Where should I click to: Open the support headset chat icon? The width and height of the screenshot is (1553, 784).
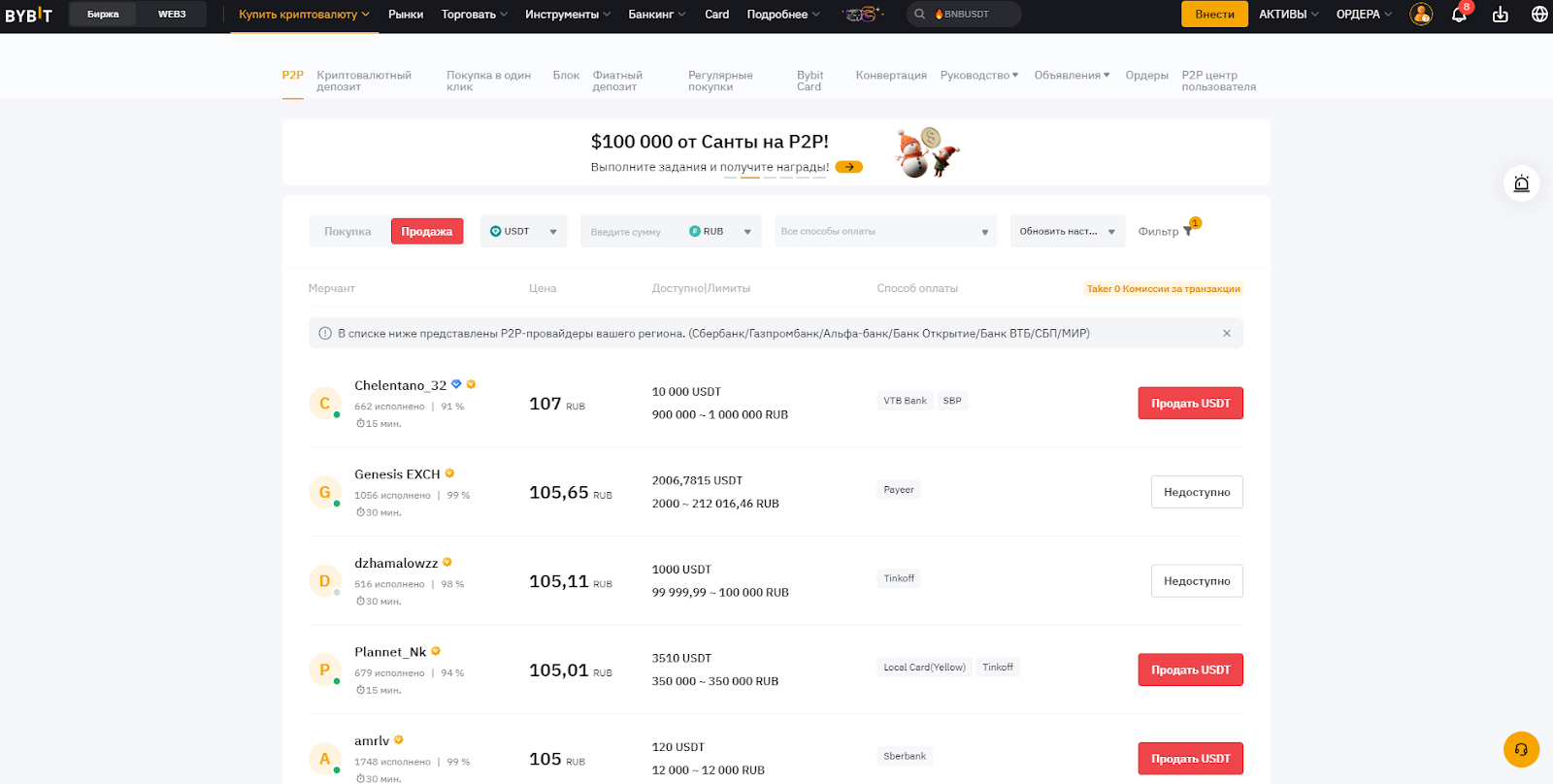click(x=1521, y=749)
